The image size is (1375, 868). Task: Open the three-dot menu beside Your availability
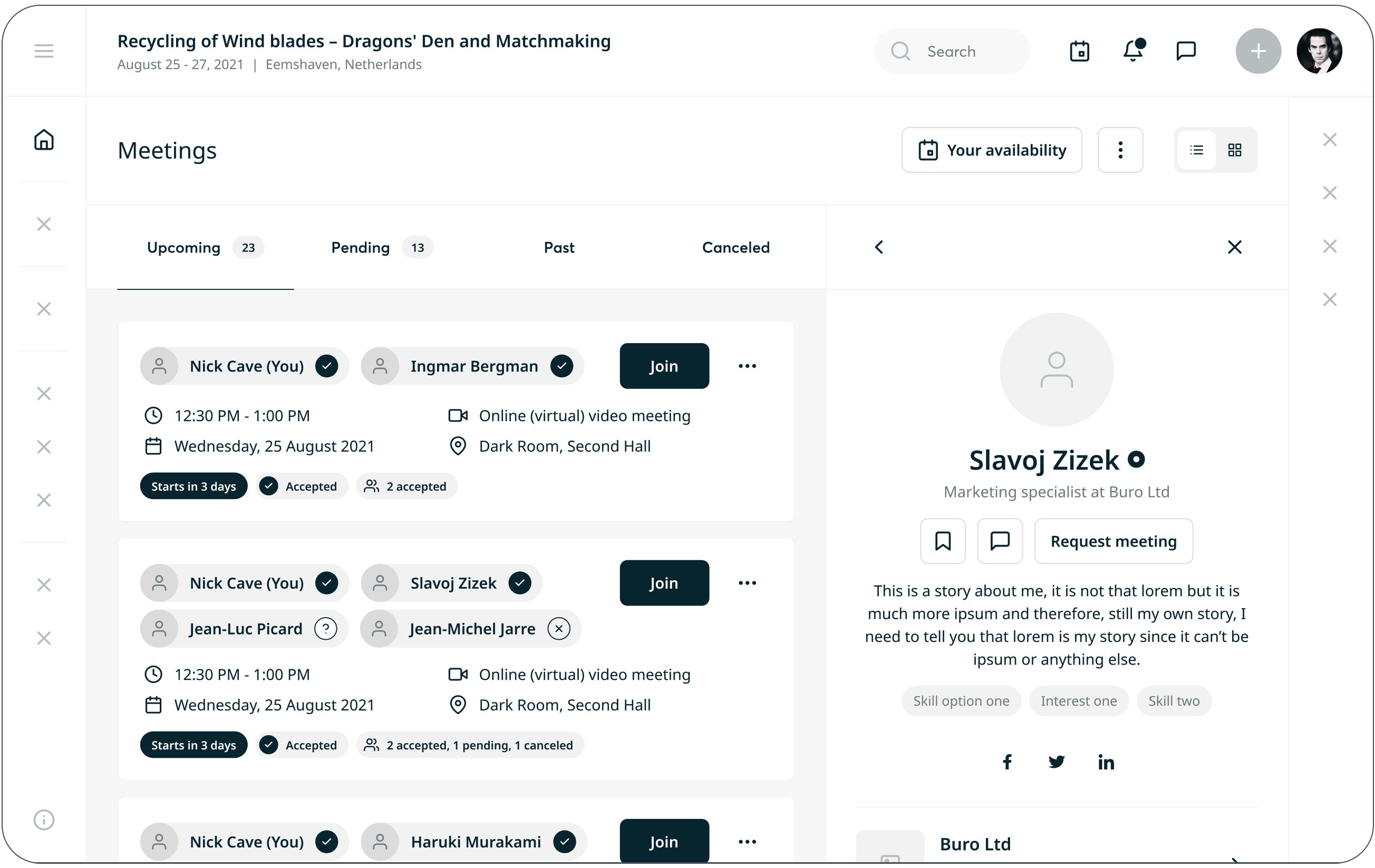[1120, 150]
